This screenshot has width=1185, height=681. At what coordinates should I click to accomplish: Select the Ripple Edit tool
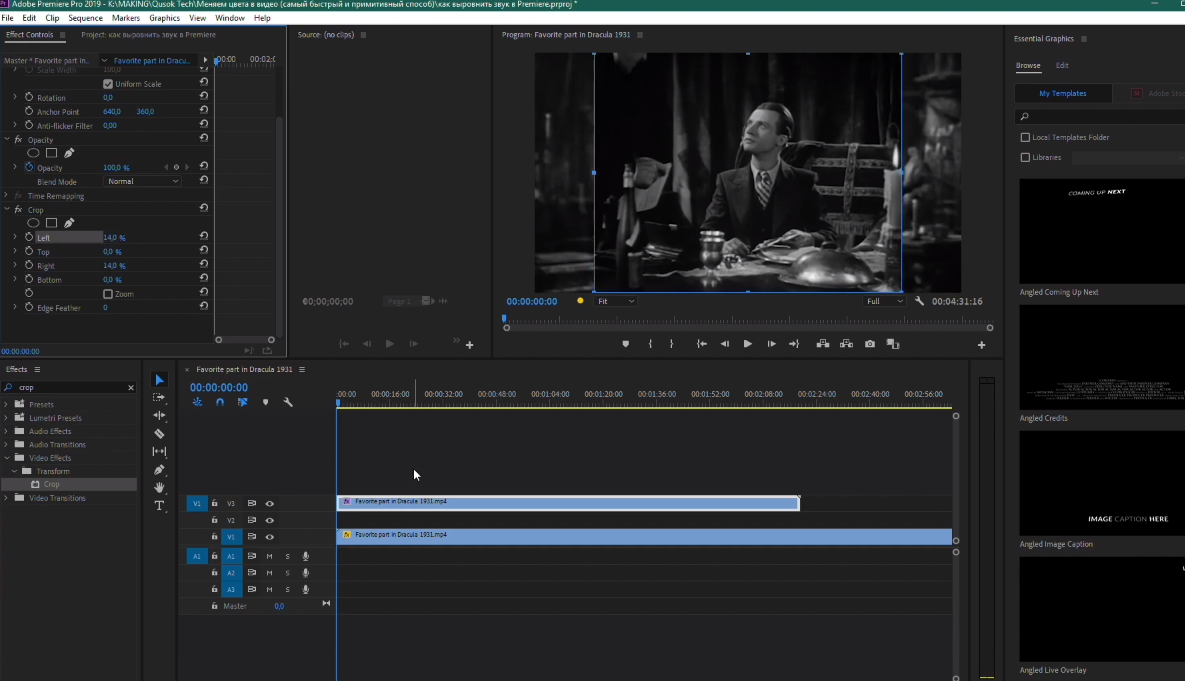point(159,415)
